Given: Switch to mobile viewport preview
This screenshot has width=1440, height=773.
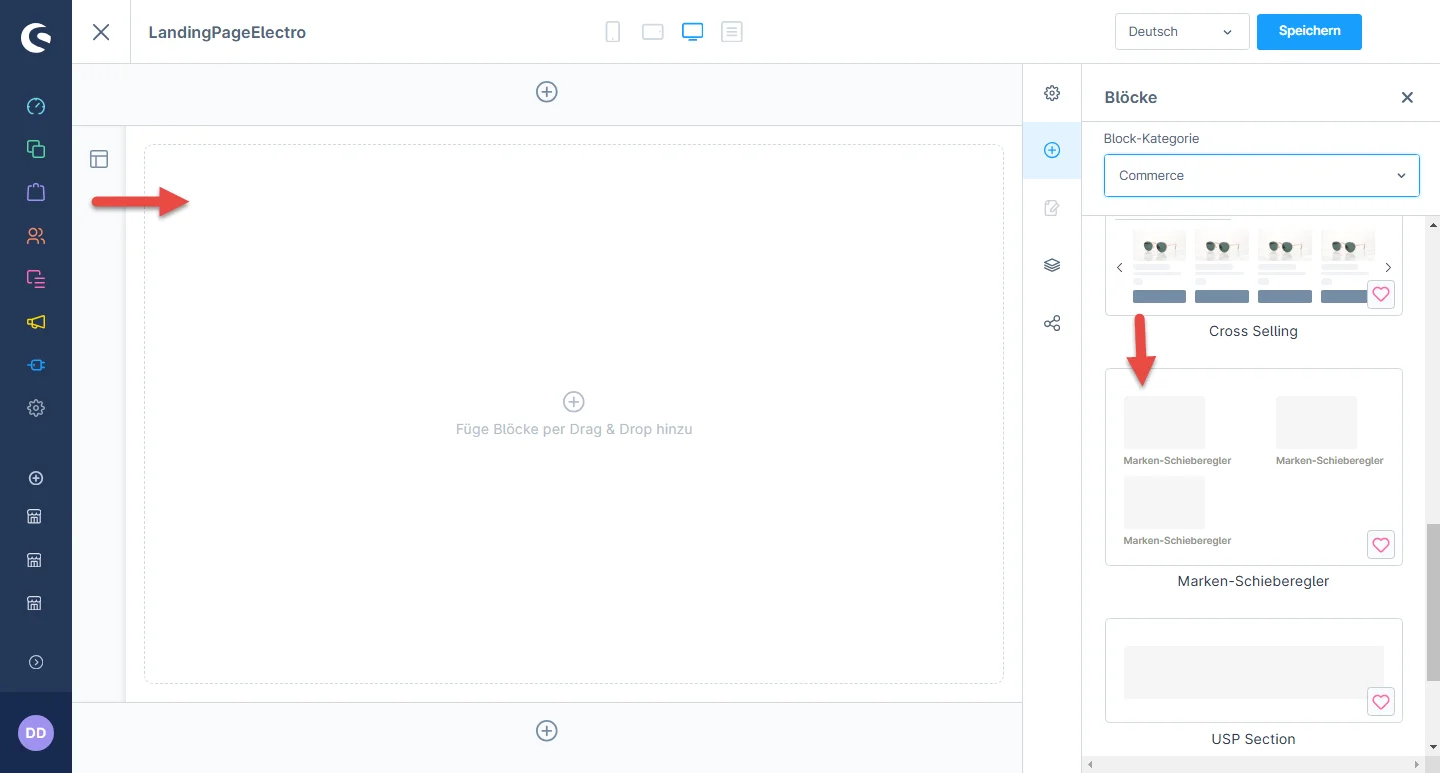Looking at the screenshot, I should (x=613, y=32).
